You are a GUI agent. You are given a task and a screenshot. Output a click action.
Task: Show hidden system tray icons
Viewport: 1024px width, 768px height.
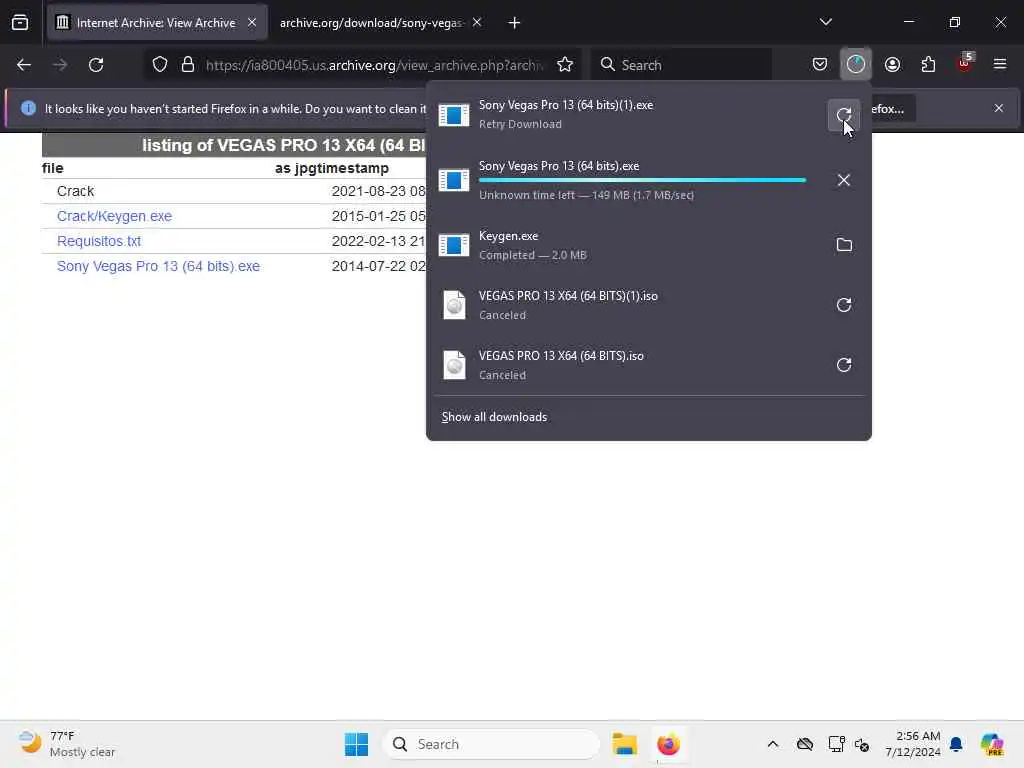click(773, 744)
